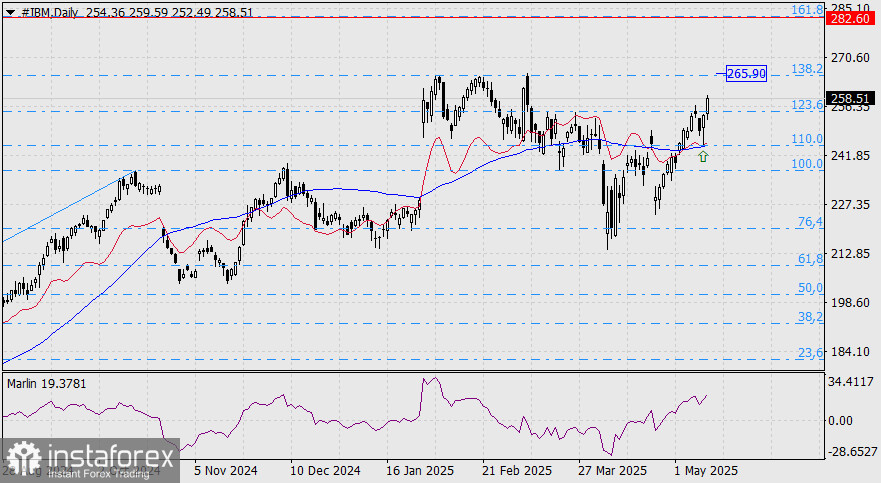Select the 5 Nov 2024 date label
Screen dimensions: 881x483
pyautogui.click(x=226, y=471)
